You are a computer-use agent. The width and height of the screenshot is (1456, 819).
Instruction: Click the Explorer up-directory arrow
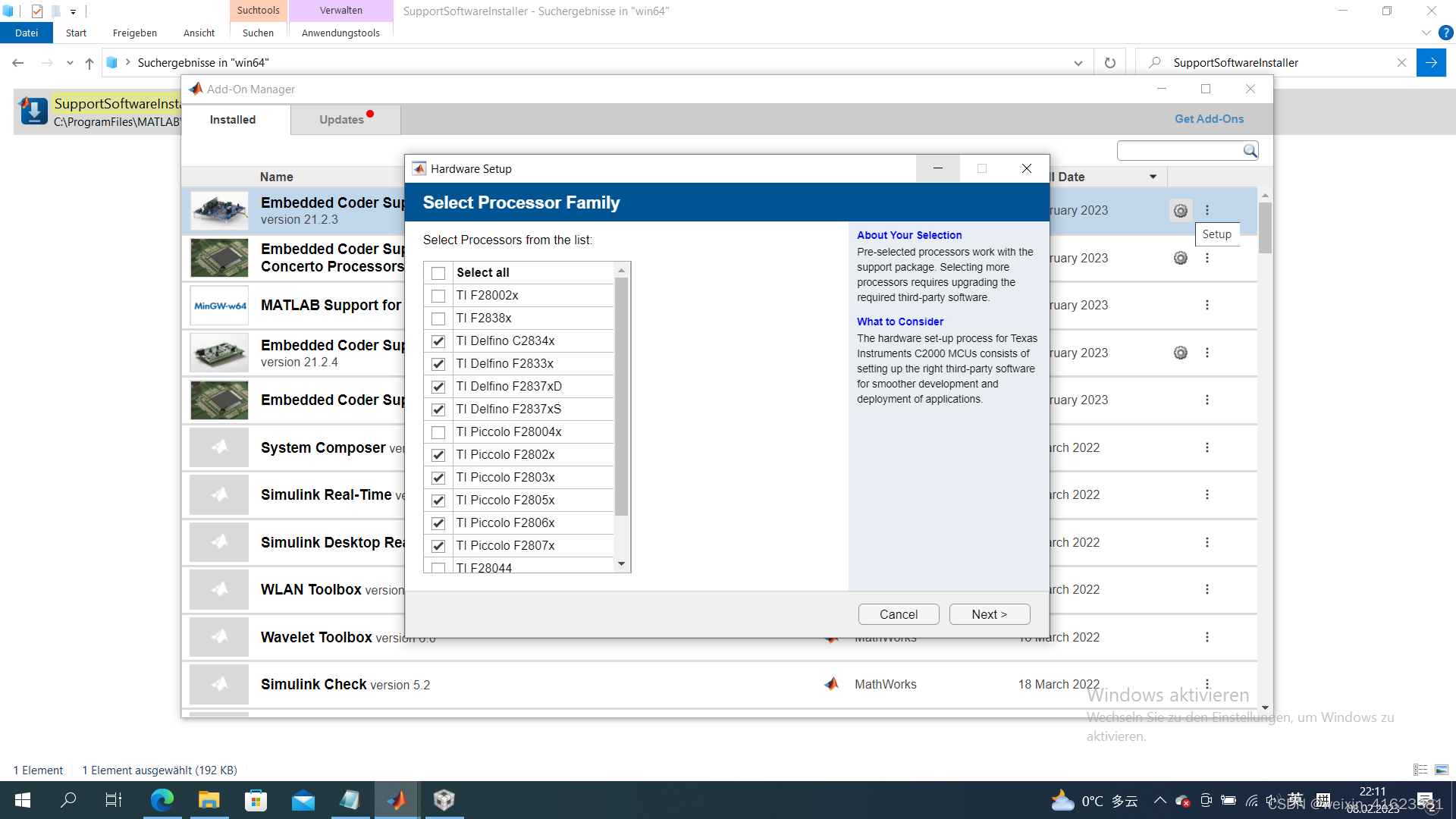tap(89, 63)
